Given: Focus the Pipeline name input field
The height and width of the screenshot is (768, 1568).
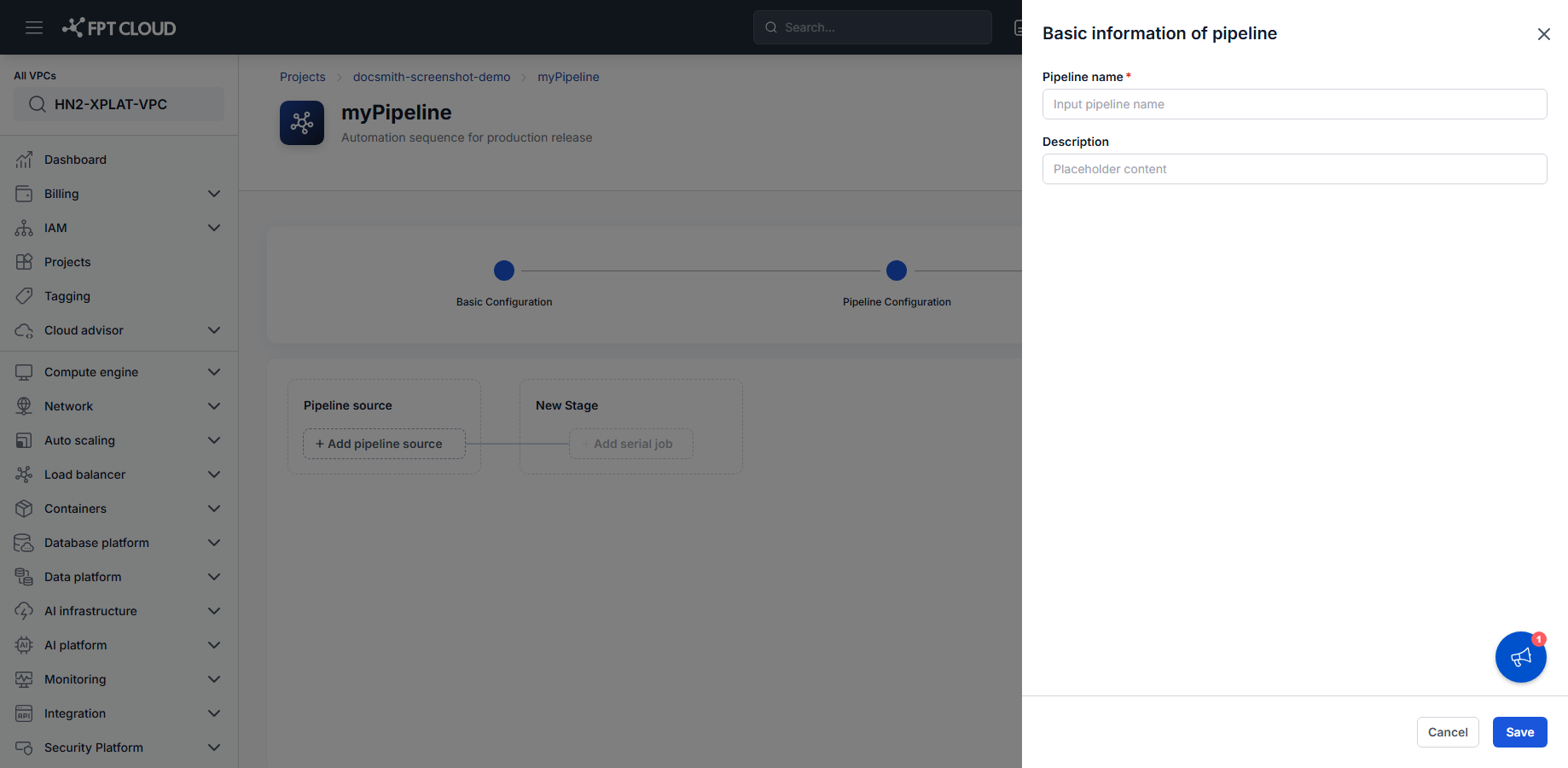Looking at the screenshot, I should point(1294,104).
